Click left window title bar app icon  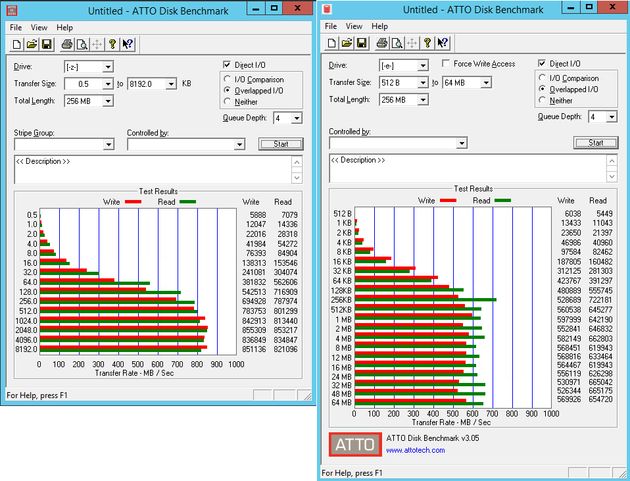coord(12,10)
